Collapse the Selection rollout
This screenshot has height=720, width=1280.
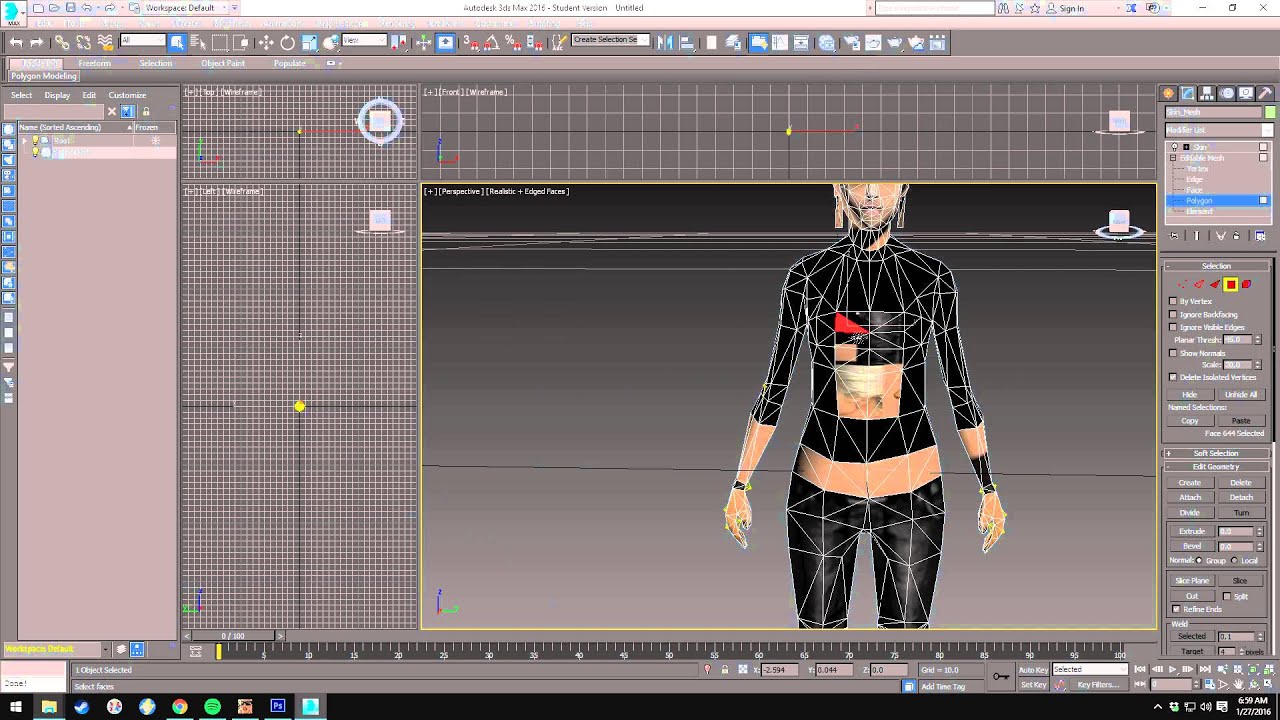point(1216,266)
